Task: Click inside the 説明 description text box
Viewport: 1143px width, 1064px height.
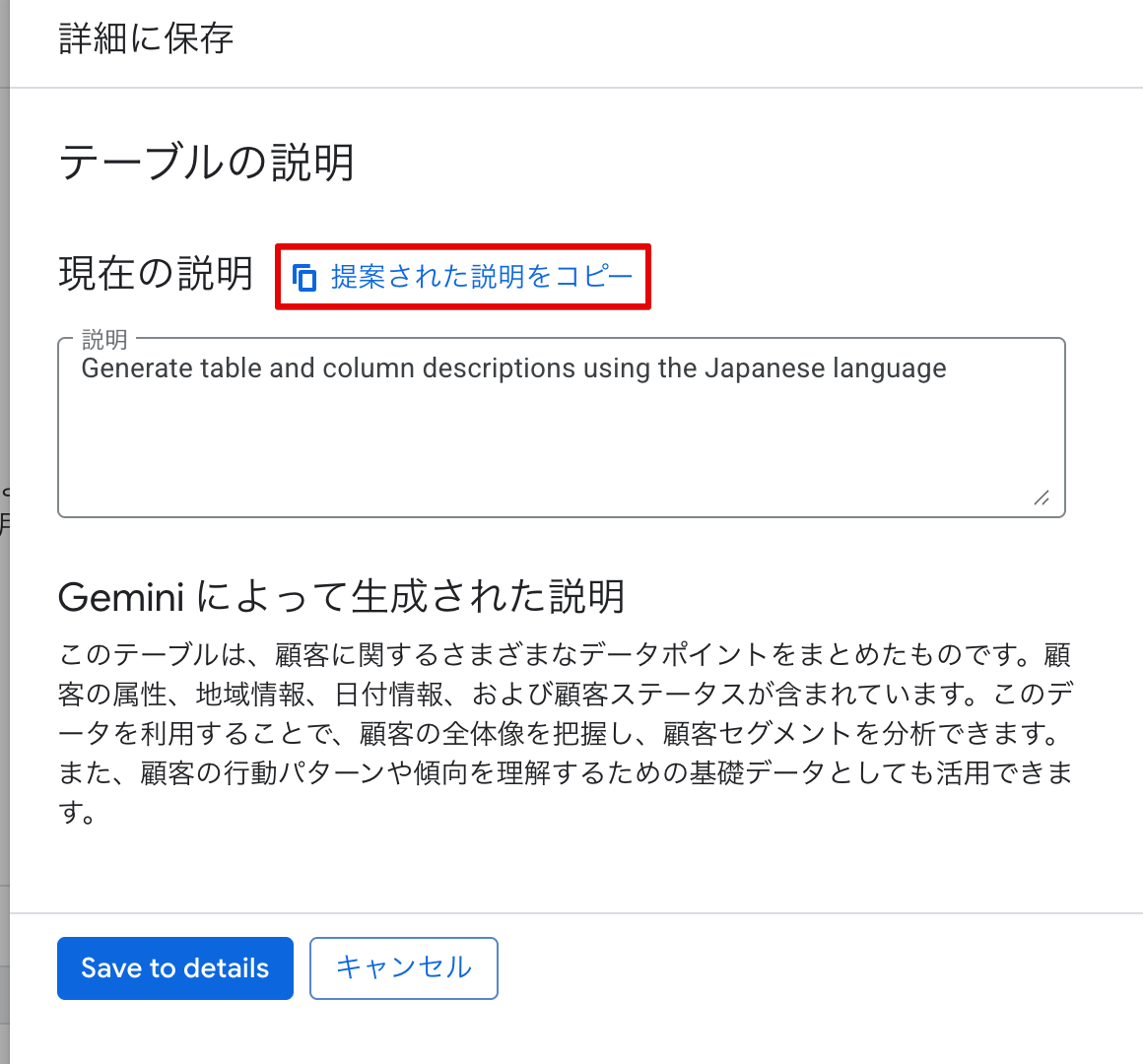Action: coord(562,433)
